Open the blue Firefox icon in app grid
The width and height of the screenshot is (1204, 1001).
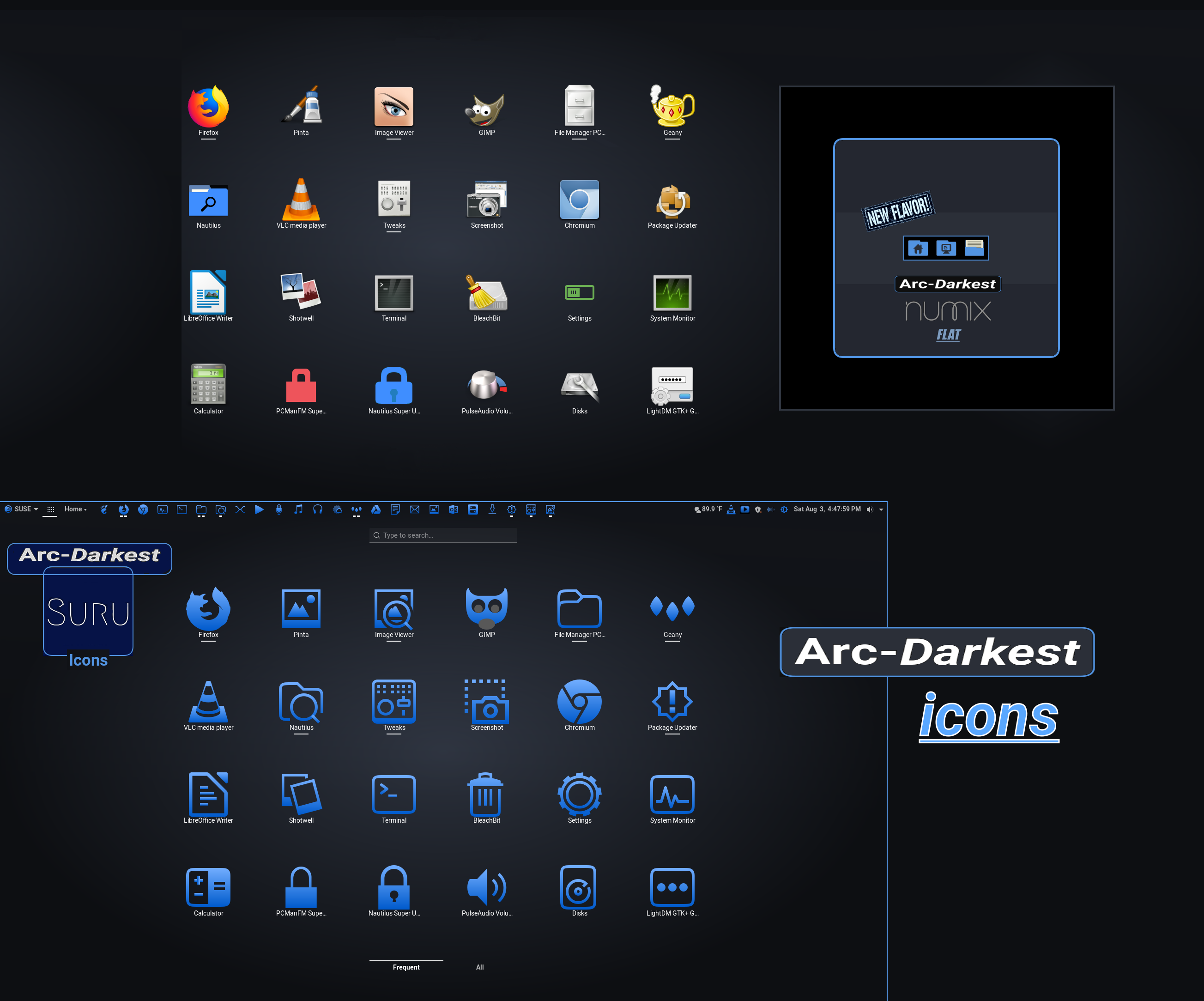[x=208, y=608]
